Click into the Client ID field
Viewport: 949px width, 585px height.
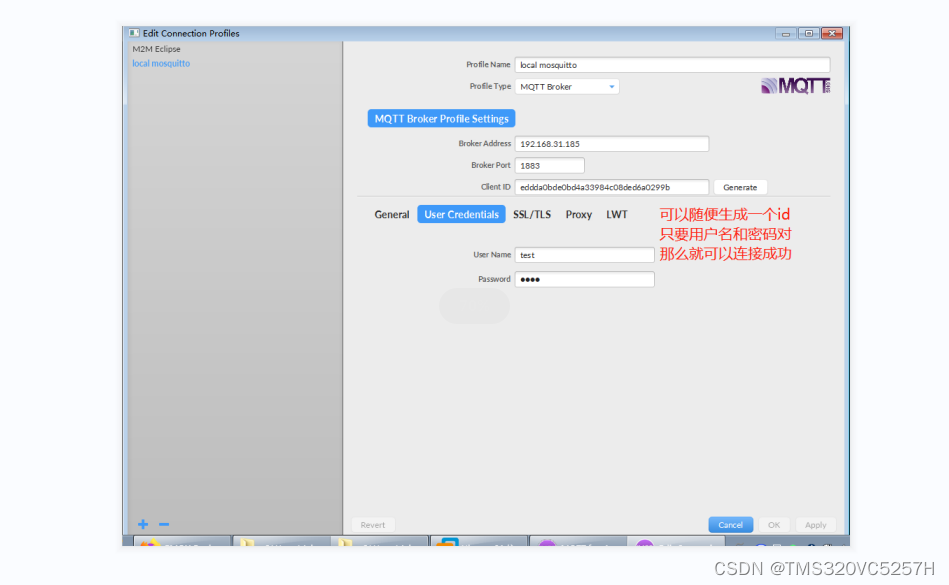[x=611, y=187]
